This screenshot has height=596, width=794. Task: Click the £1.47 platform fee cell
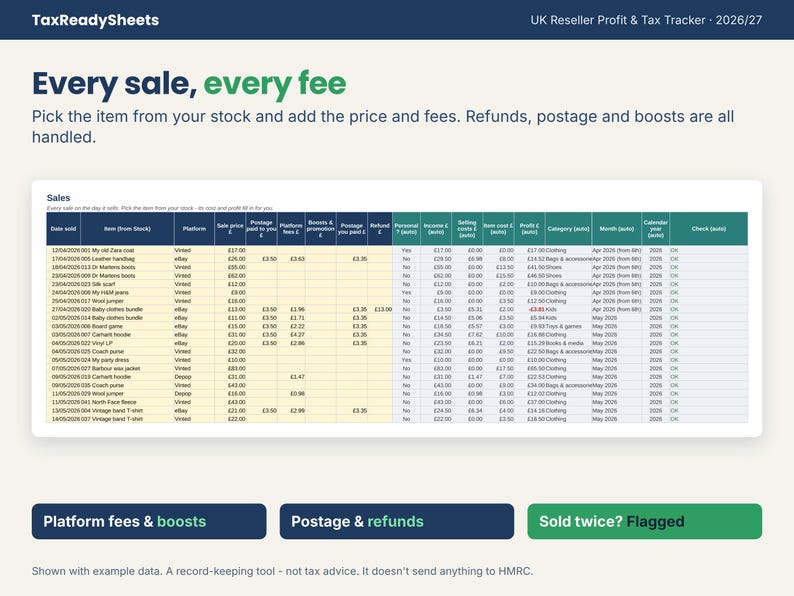(x=291, y=377)
